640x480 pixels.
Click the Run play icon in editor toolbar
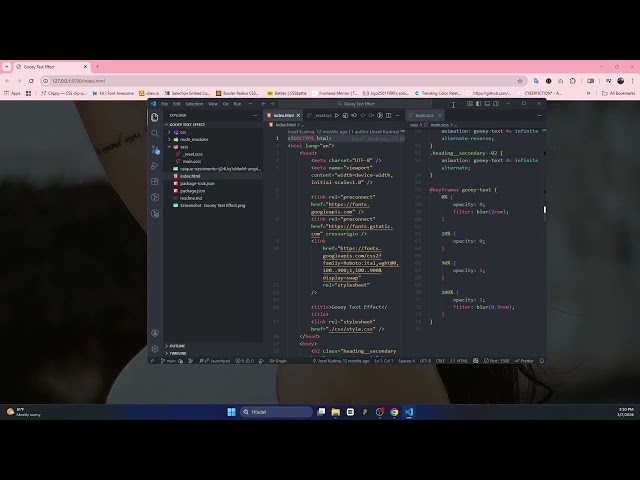pos(337,116)
